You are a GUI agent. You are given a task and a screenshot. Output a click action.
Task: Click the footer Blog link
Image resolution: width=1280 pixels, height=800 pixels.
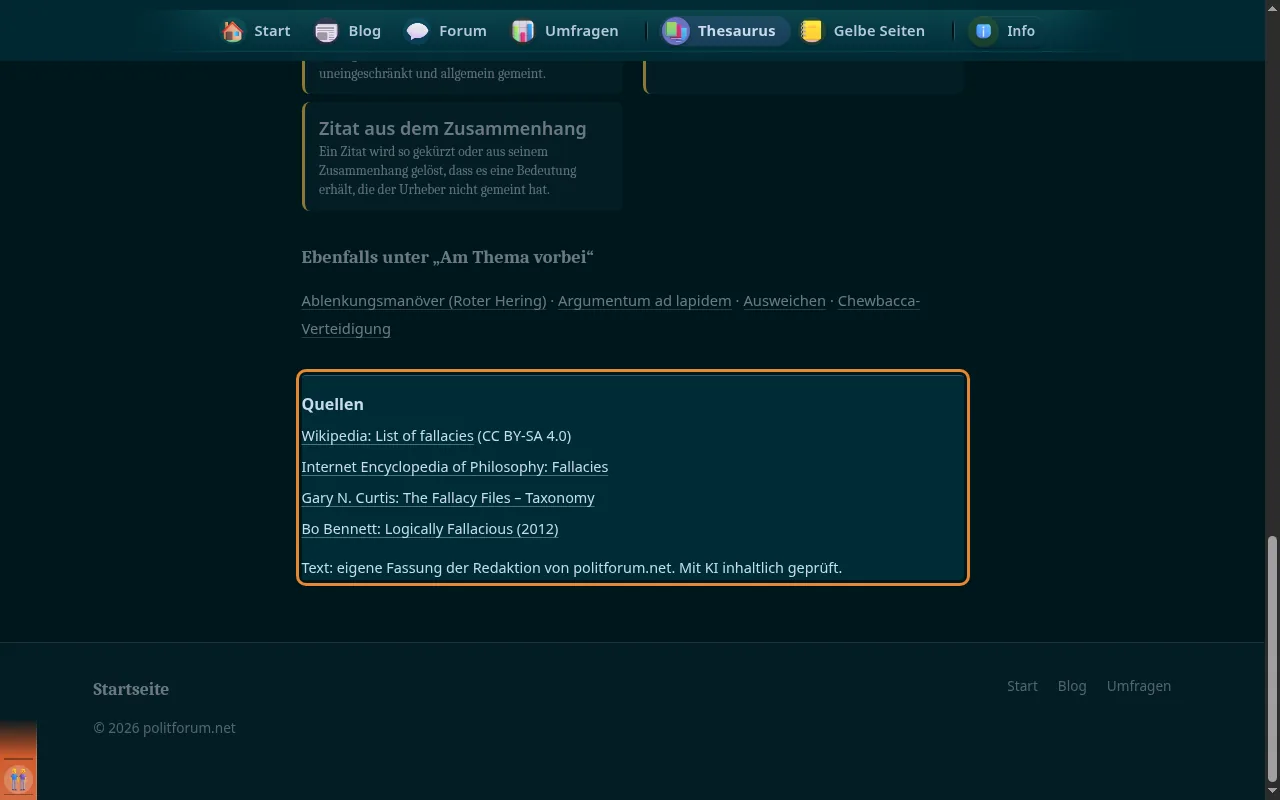click(1072, 686)
